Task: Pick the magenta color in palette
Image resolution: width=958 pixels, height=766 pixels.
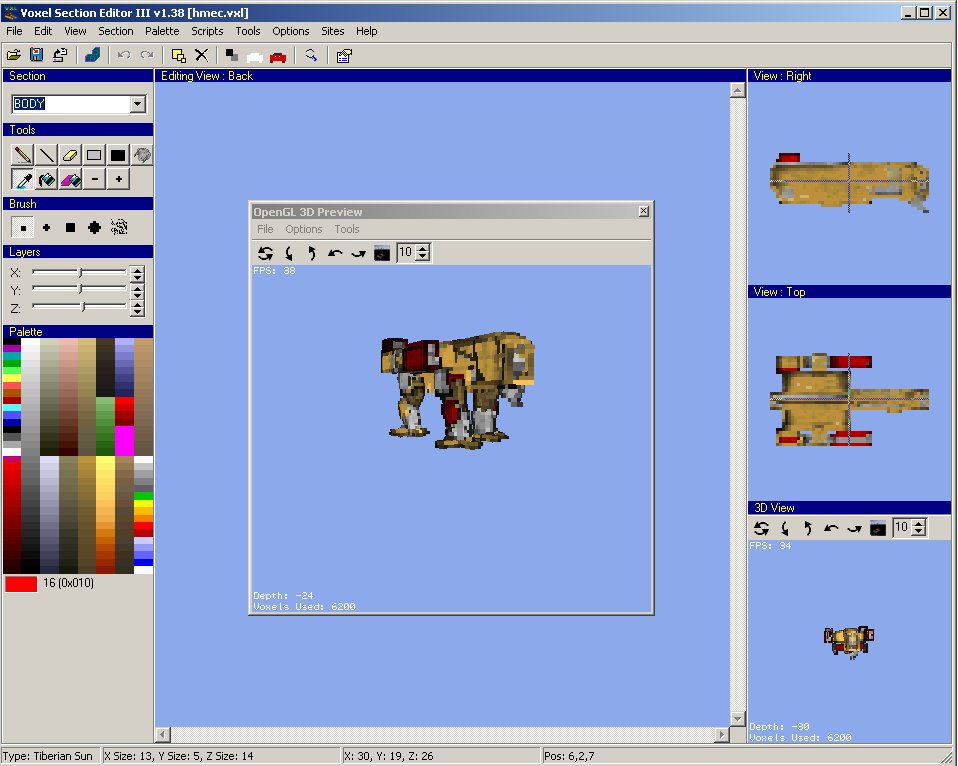Action: [124, 440]
